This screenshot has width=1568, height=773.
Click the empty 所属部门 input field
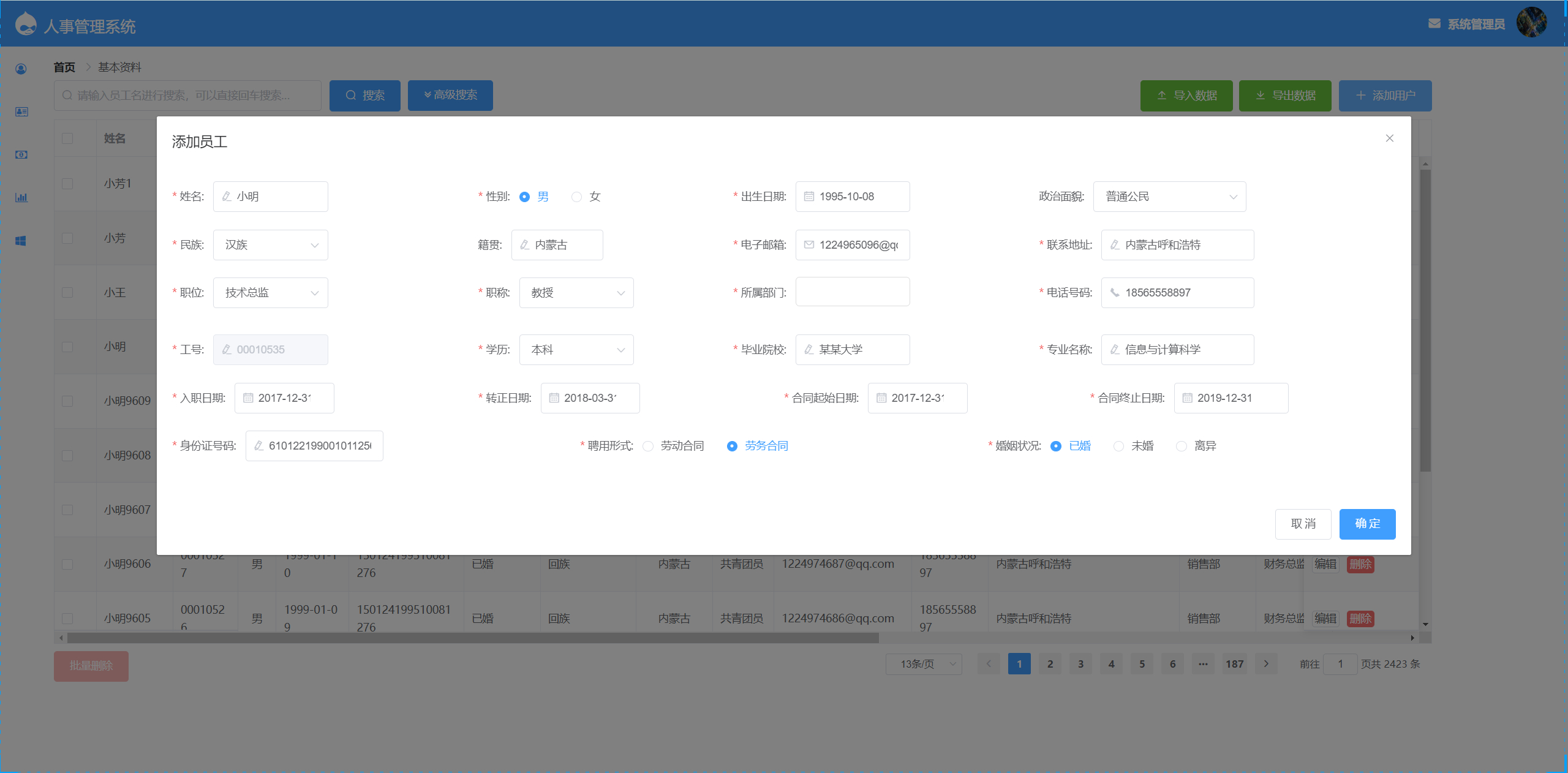click(x=852, y=292)
